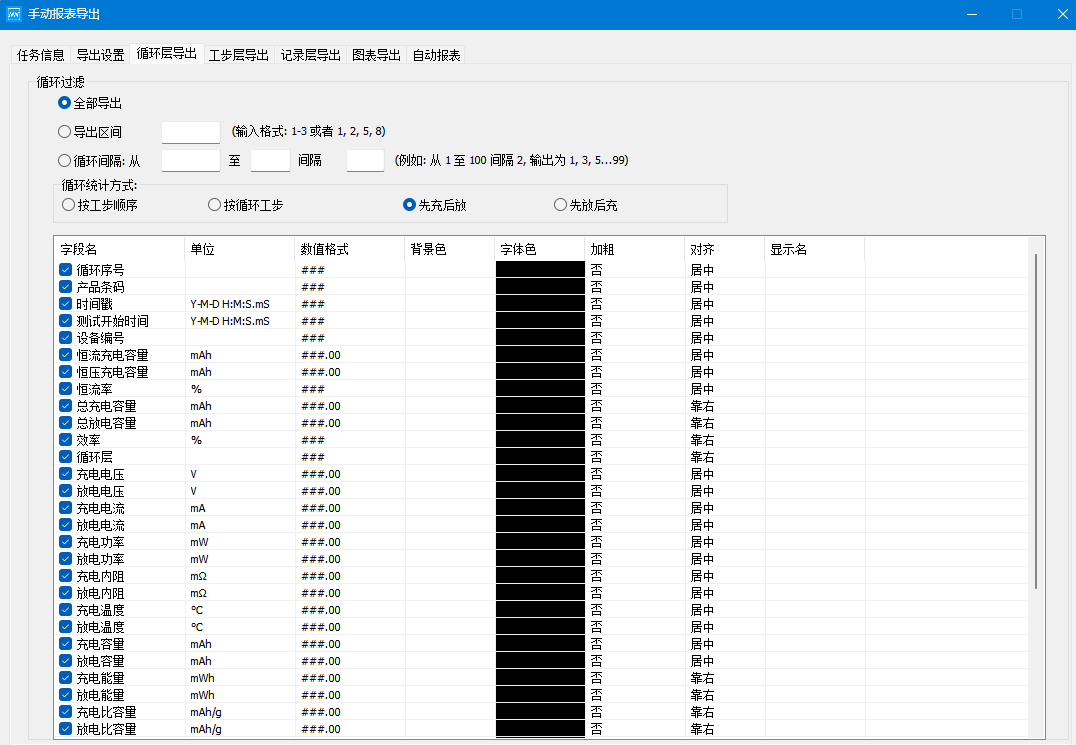
Task: Click the unit mAh for 放电容量
Action: coord(201,661)
